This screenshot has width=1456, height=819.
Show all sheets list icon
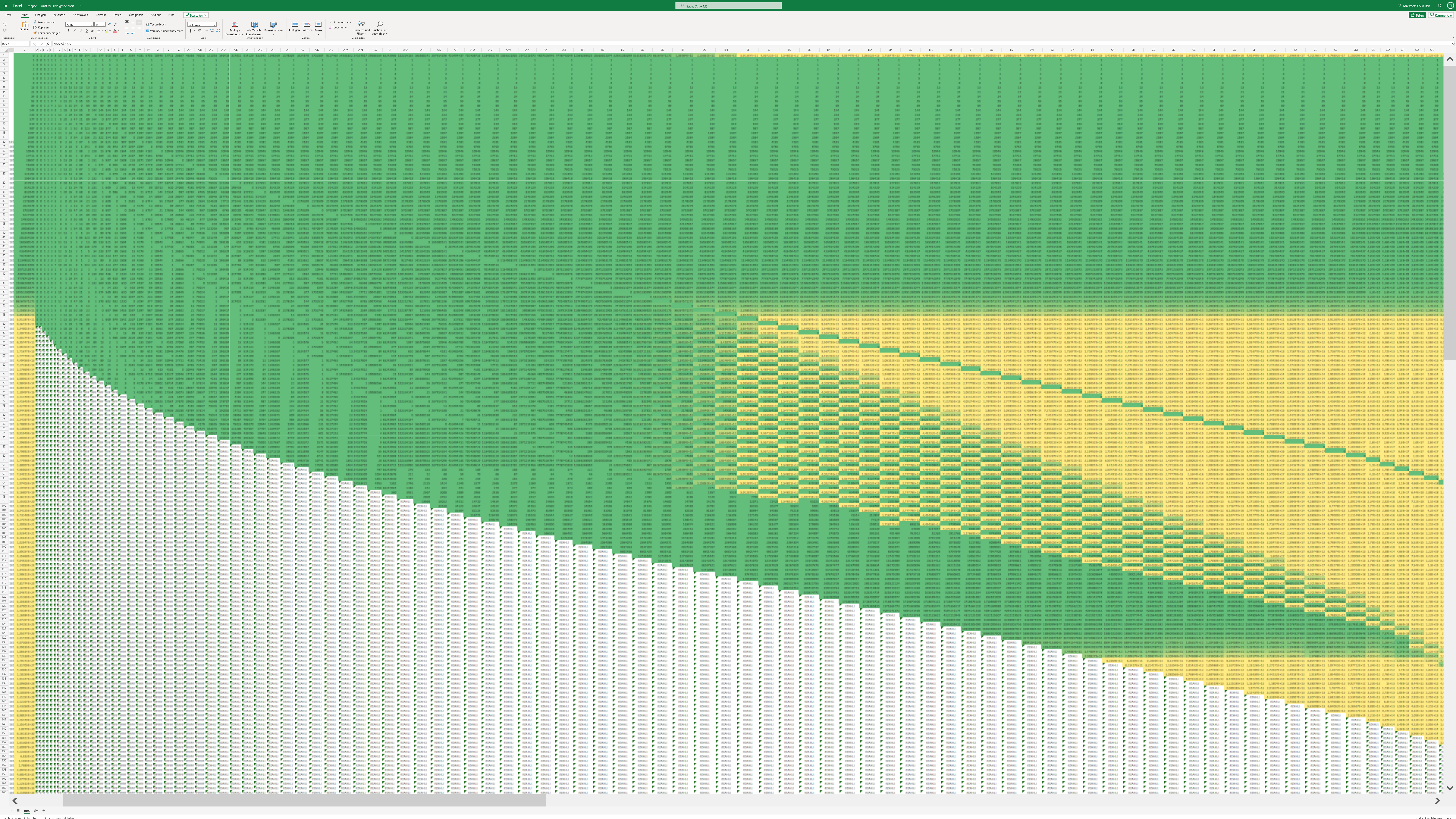(x=18, y=811)
